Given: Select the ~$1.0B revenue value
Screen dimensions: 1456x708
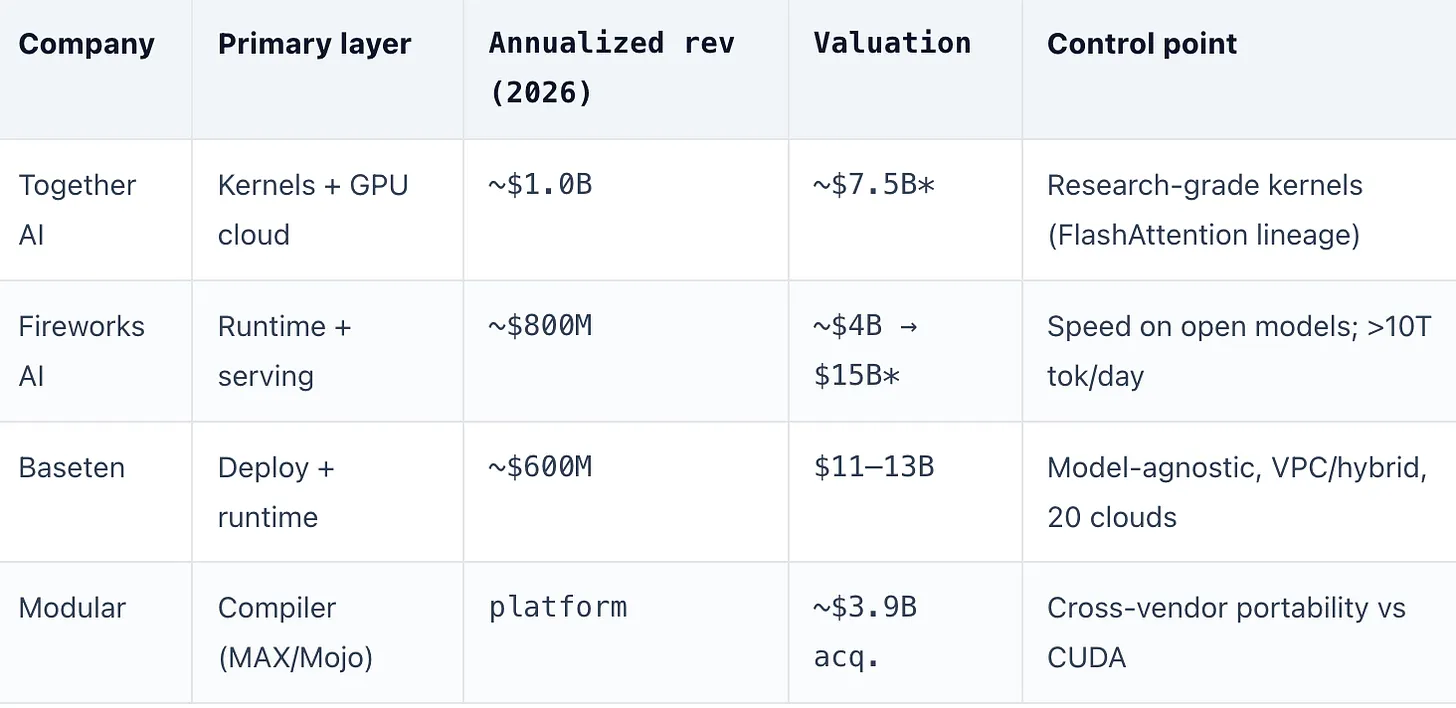Looking at the screenshot, I should pyautogui.click(x=540, y=185).
